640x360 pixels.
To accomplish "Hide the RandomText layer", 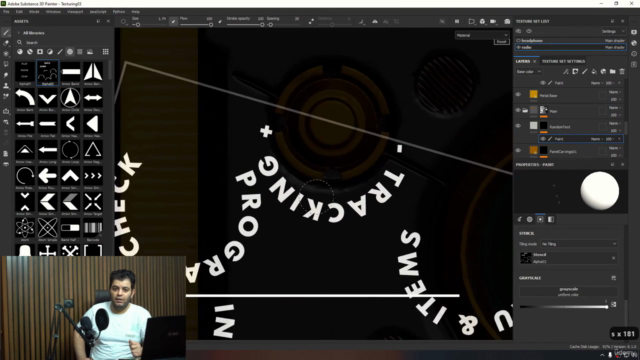I will point(518,126).
